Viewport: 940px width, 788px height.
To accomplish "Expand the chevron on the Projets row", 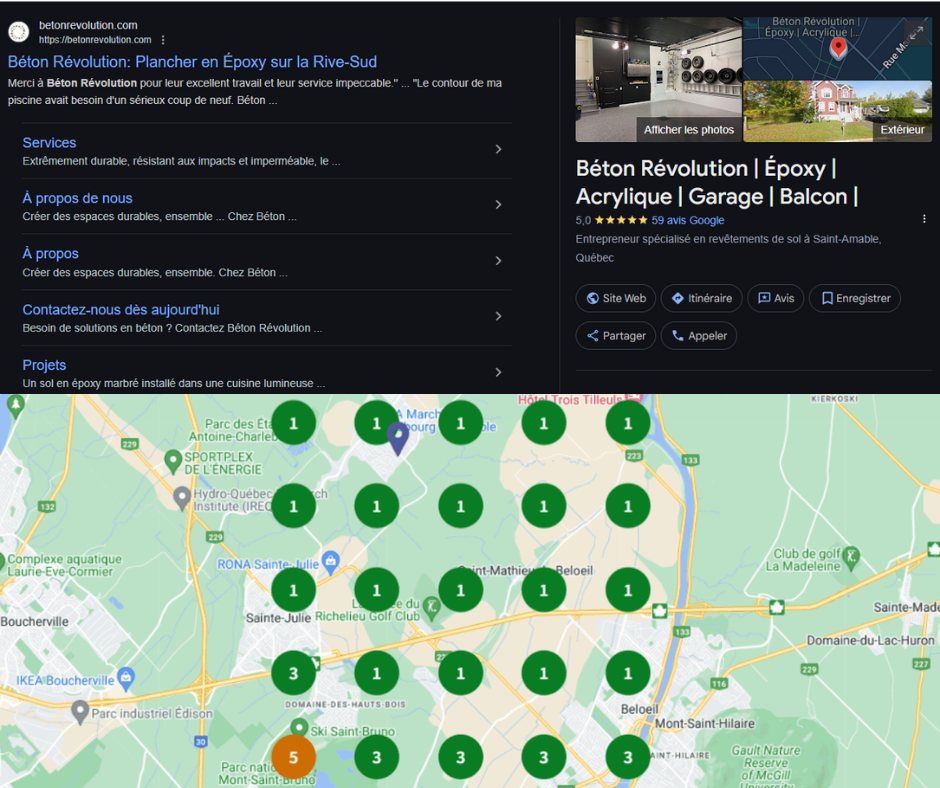I will click(498, 372).
